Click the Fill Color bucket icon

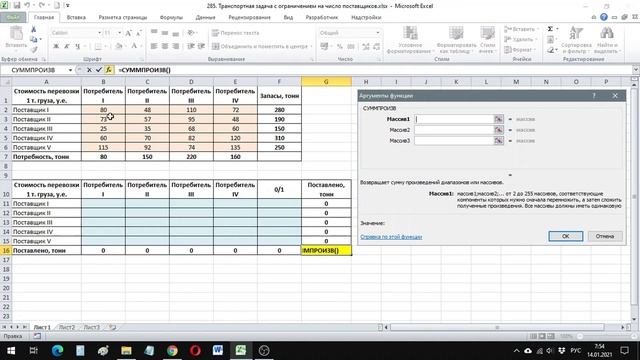coord(118,46)
